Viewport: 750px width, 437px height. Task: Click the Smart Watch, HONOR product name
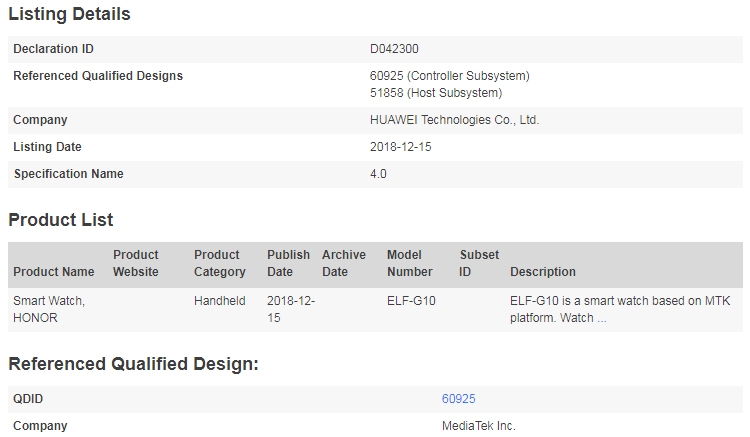pyautogui.click(x=49, y=309)
